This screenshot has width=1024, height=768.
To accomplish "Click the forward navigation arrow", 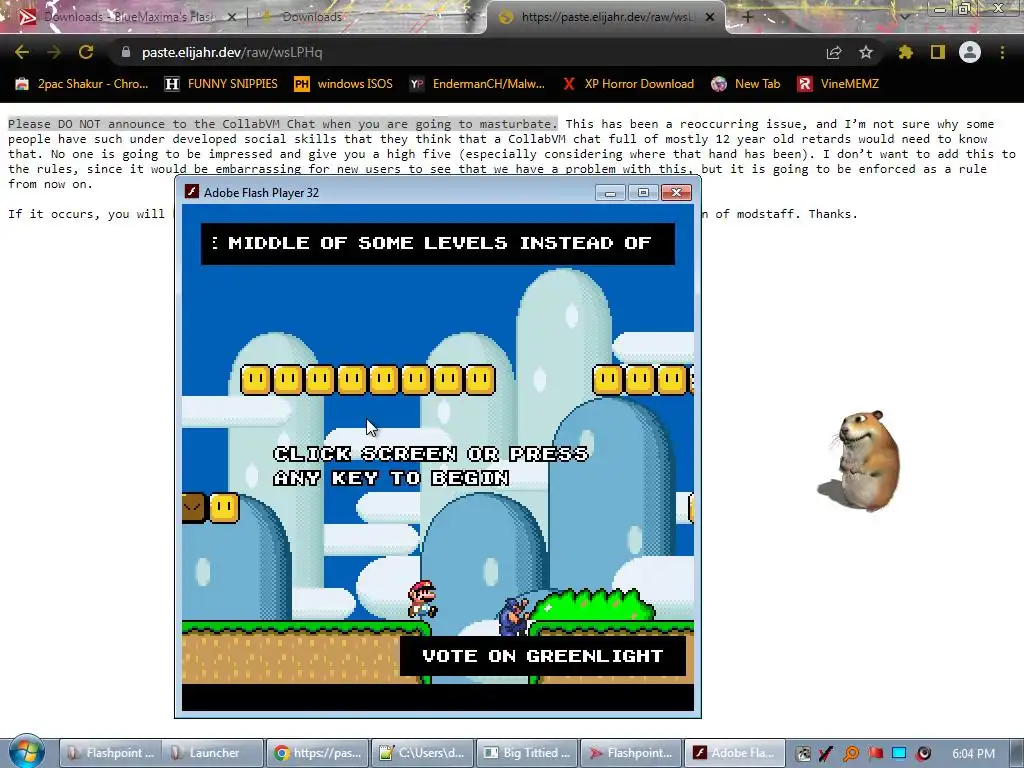I will tap(54, 52).
